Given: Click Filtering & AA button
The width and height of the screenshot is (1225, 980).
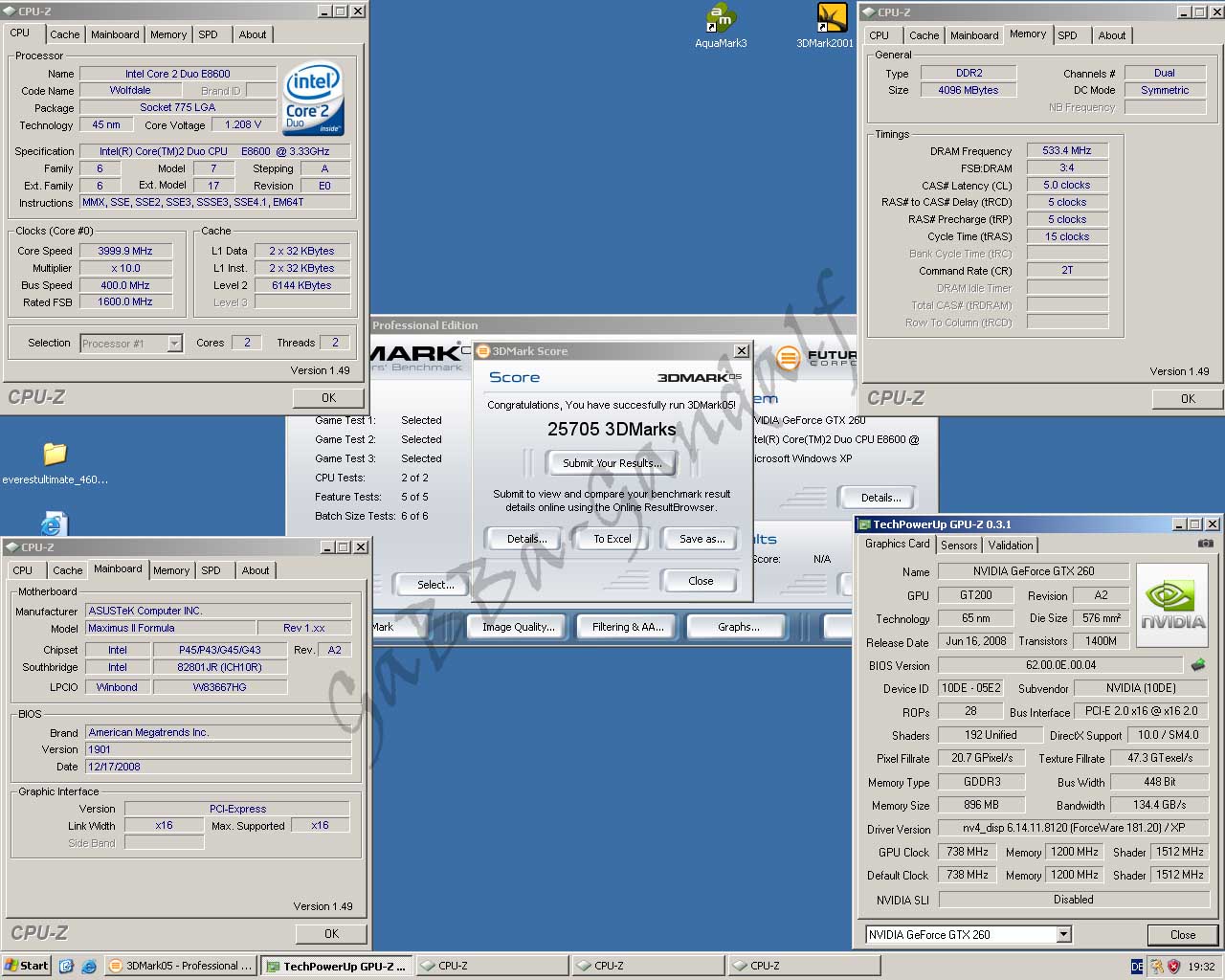Looking at the screenshot, I should 628,627.
